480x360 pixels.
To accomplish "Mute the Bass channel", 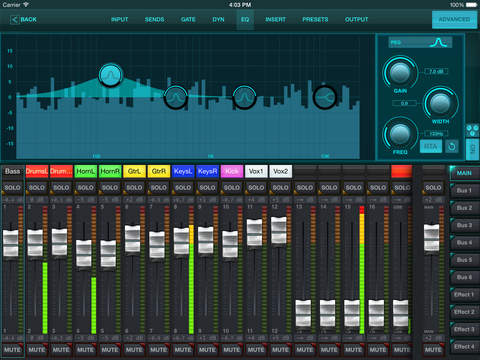I will pyautogui.click(x=12, y=350).
